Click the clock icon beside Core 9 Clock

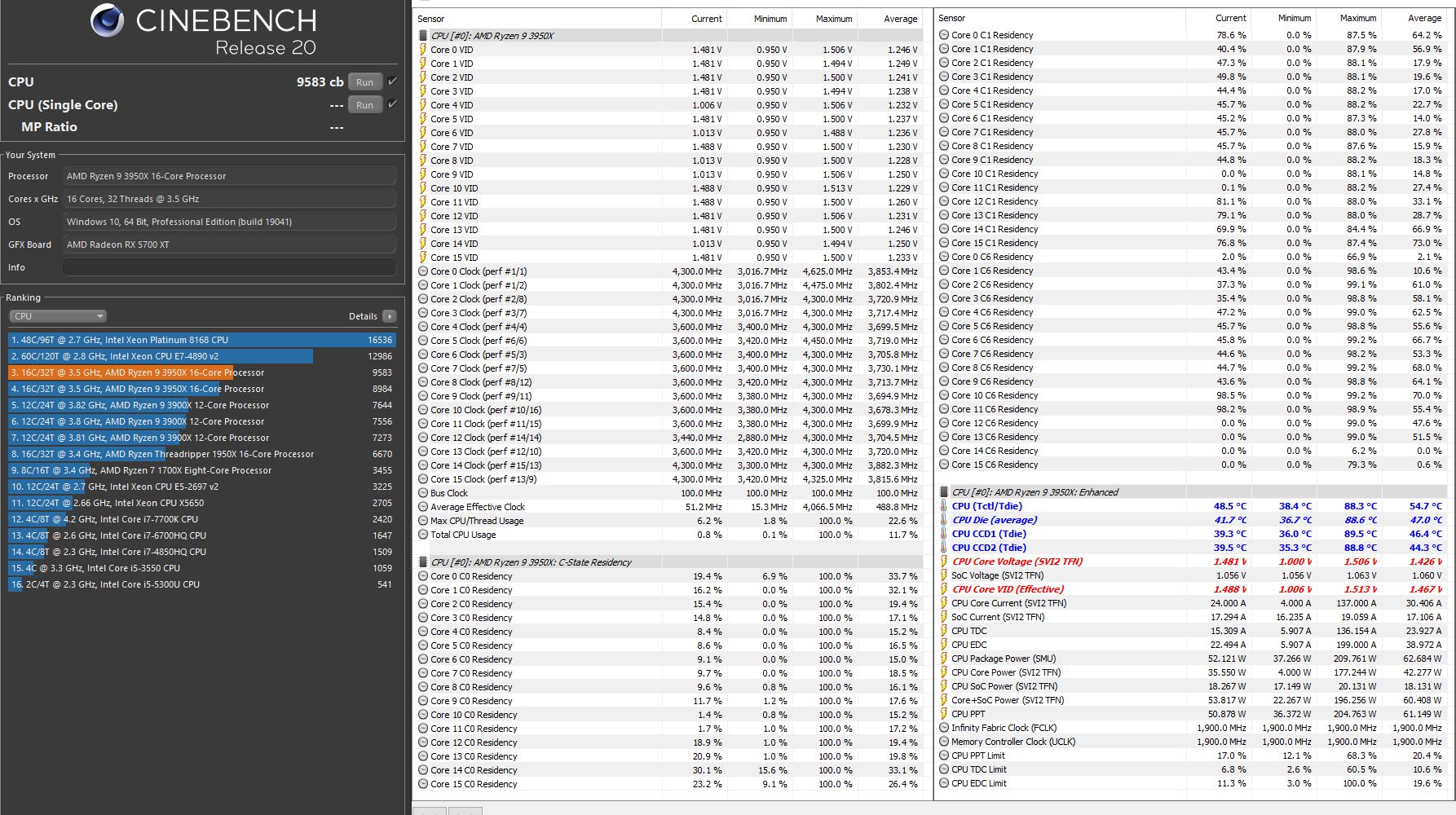coord(423,396)
